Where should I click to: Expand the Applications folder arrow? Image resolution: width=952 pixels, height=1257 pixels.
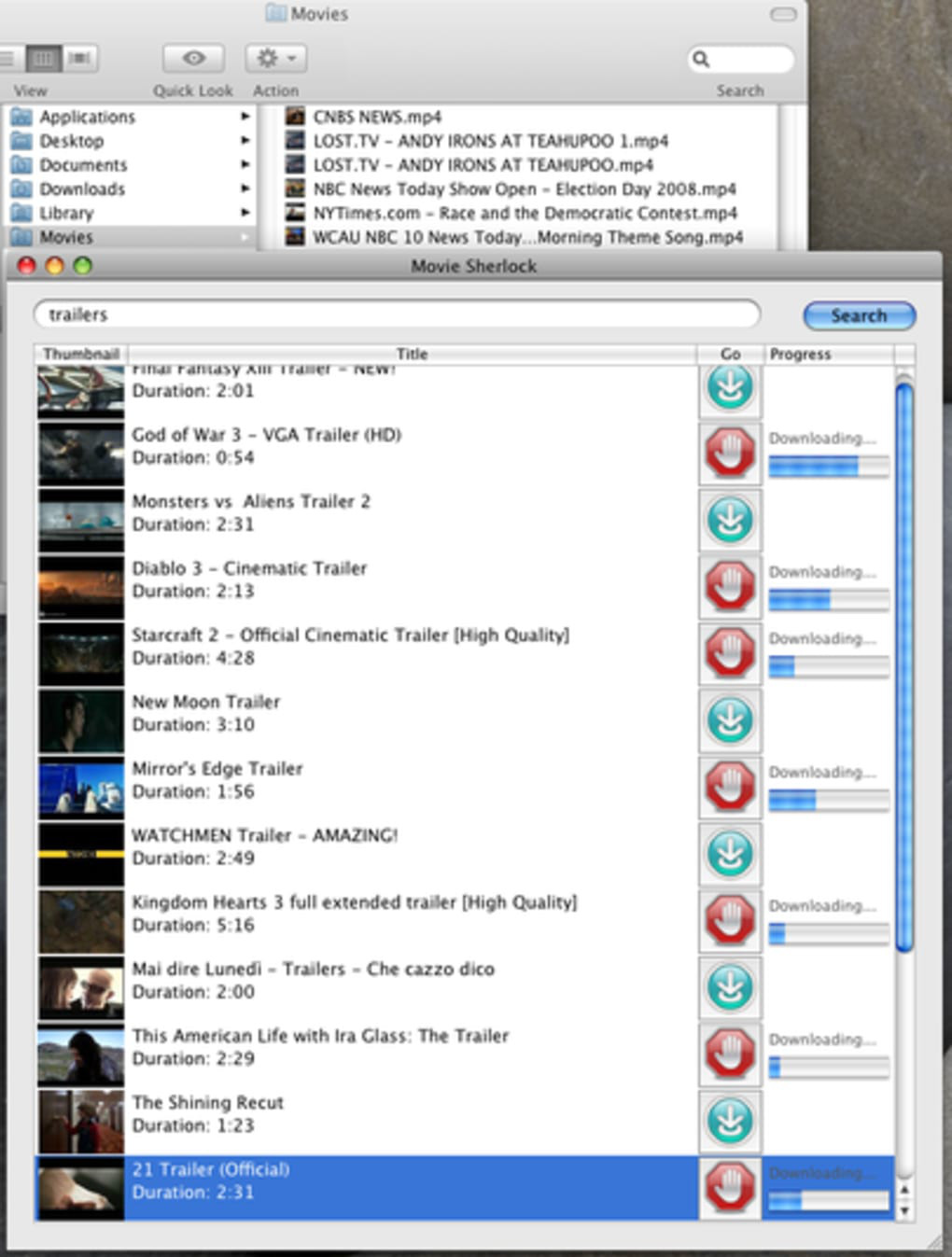[245, 117]
